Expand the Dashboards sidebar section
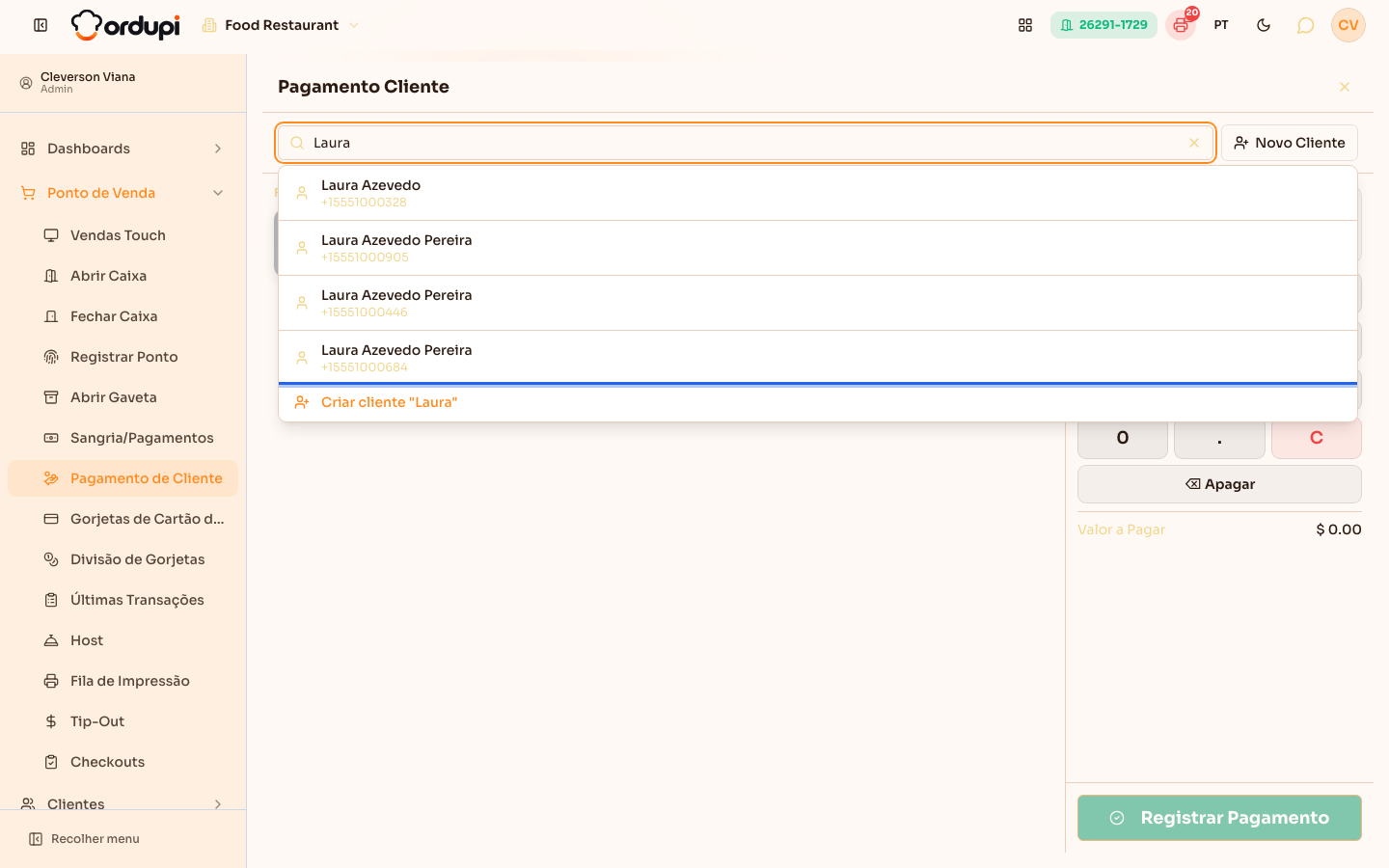 click(123, 149)
